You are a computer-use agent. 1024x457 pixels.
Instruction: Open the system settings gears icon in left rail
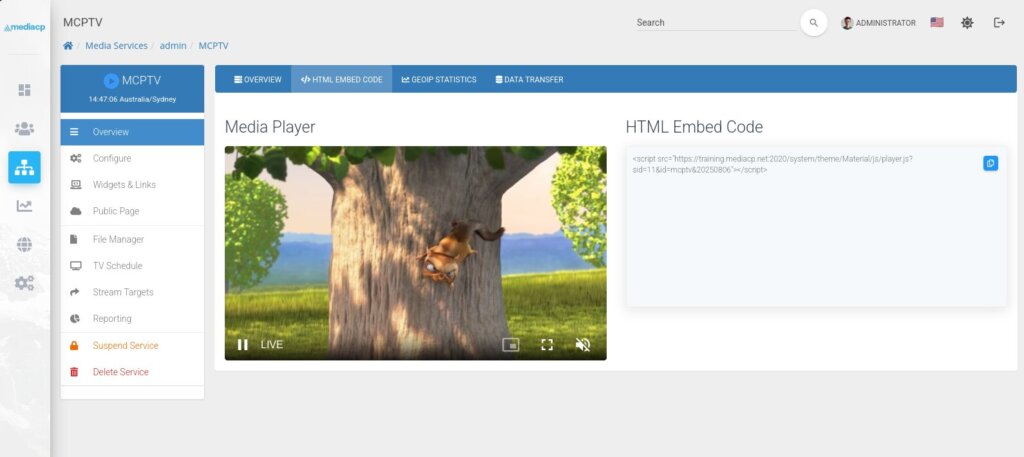click(24, 283)
